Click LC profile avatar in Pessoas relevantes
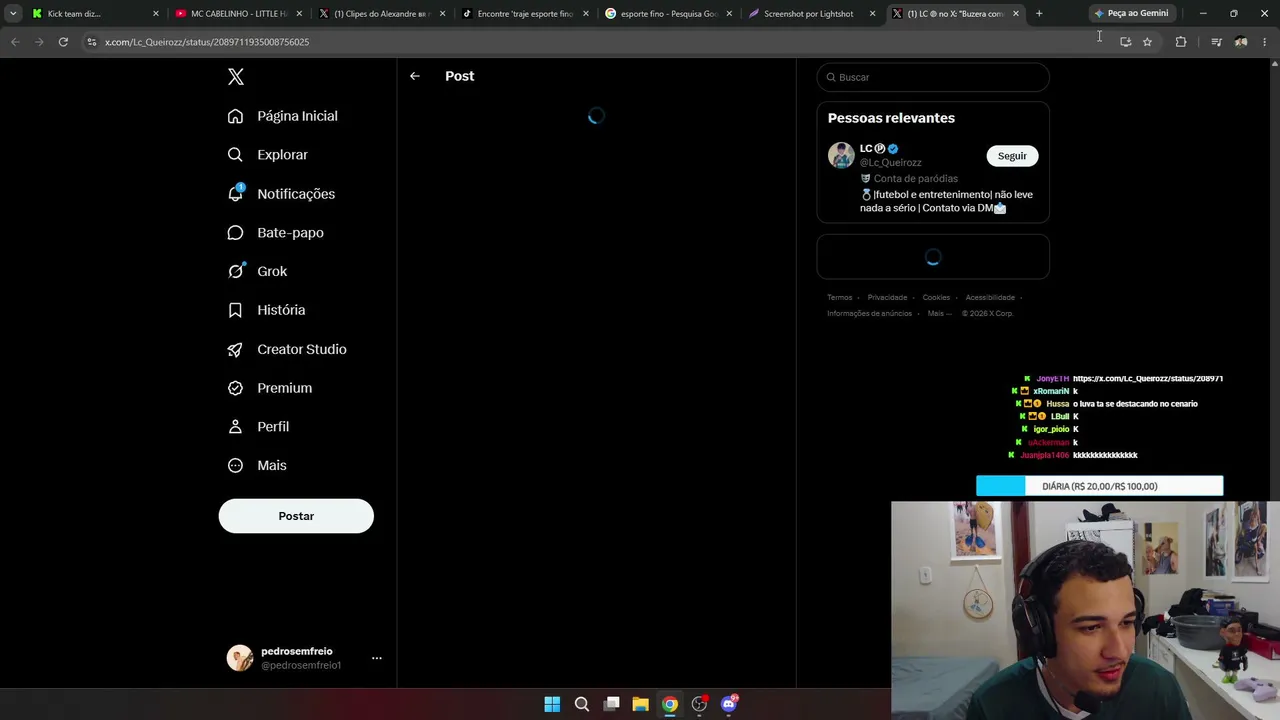 [x=841, y=155]
